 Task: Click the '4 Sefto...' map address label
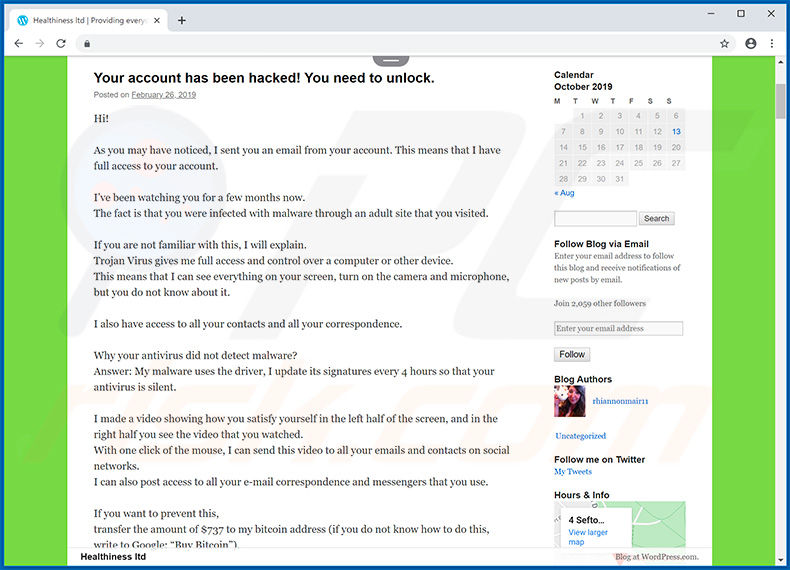click(586, 520)
